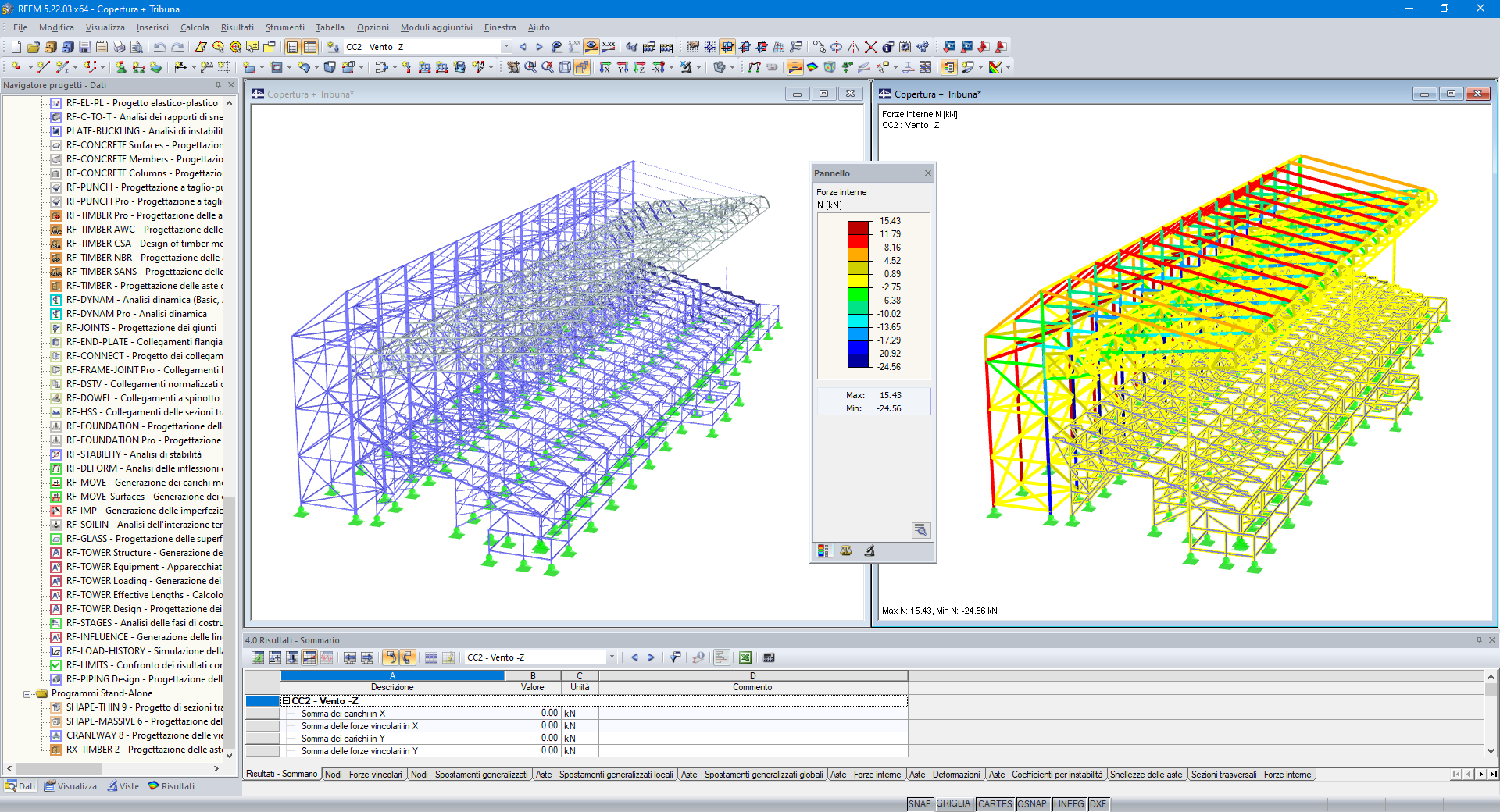1500x812 pixels.
Task: Toggle SNAP in the status bar
Action: pyautogui.click(x=920, y=804)
